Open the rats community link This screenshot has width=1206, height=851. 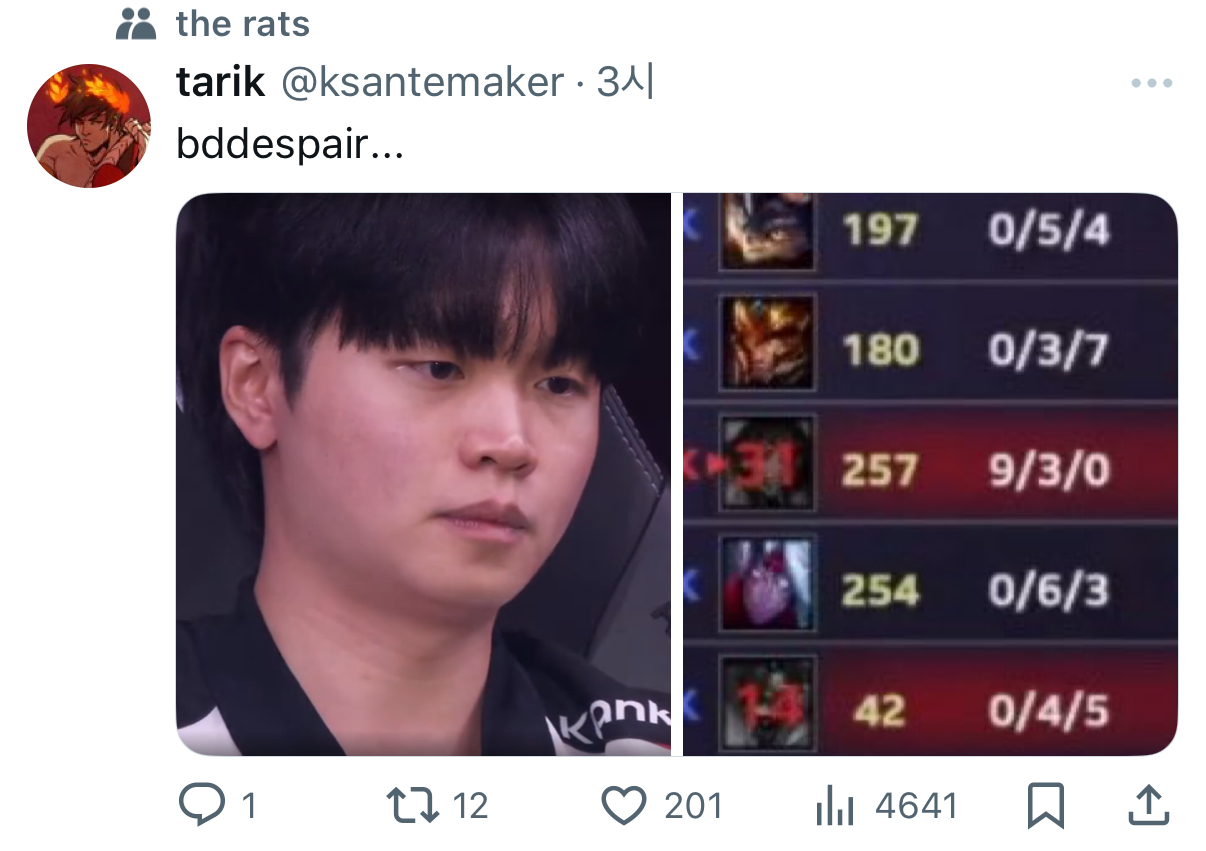coord(243,23)
